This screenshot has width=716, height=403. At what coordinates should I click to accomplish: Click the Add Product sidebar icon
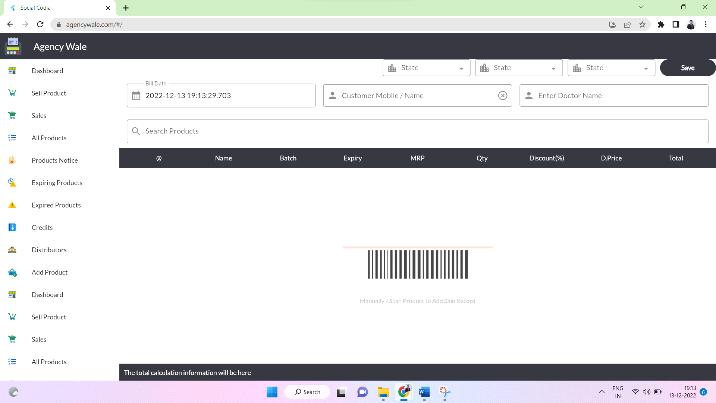tap(12, 272)
